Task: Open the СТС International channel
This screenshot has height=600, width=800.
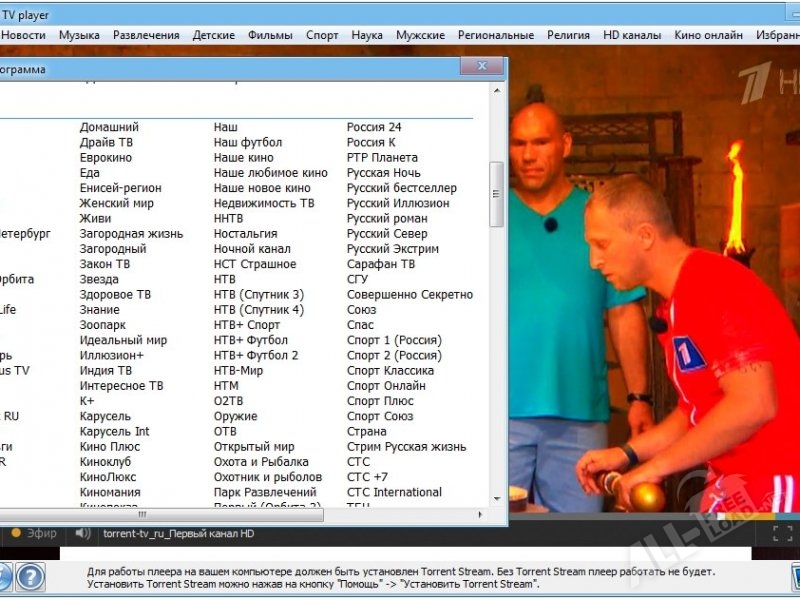Action: click(394, 492)
